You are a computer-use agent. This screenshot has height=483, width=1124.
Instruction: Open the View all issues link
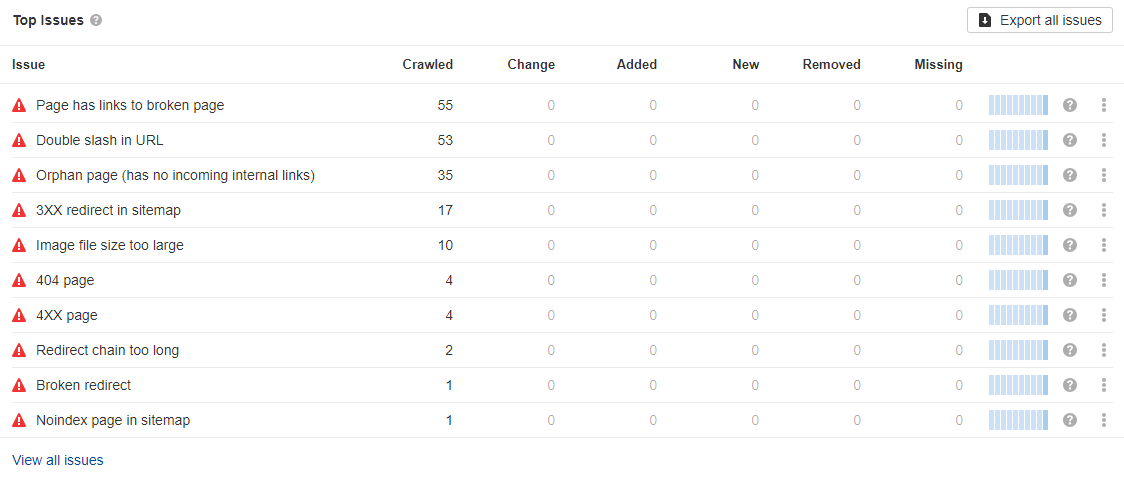pos(58,460)
